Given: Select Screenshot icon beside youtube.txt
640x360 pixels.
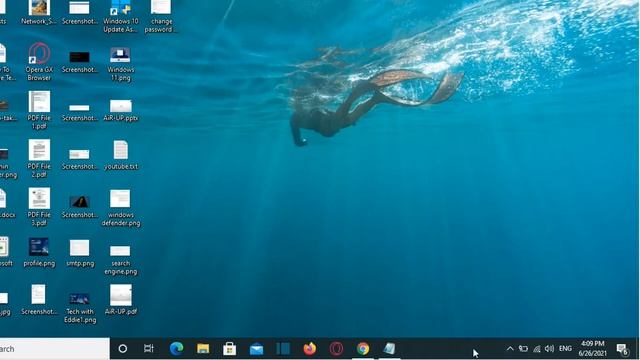Looking at the screenshot, I should (x=80, y=160).
